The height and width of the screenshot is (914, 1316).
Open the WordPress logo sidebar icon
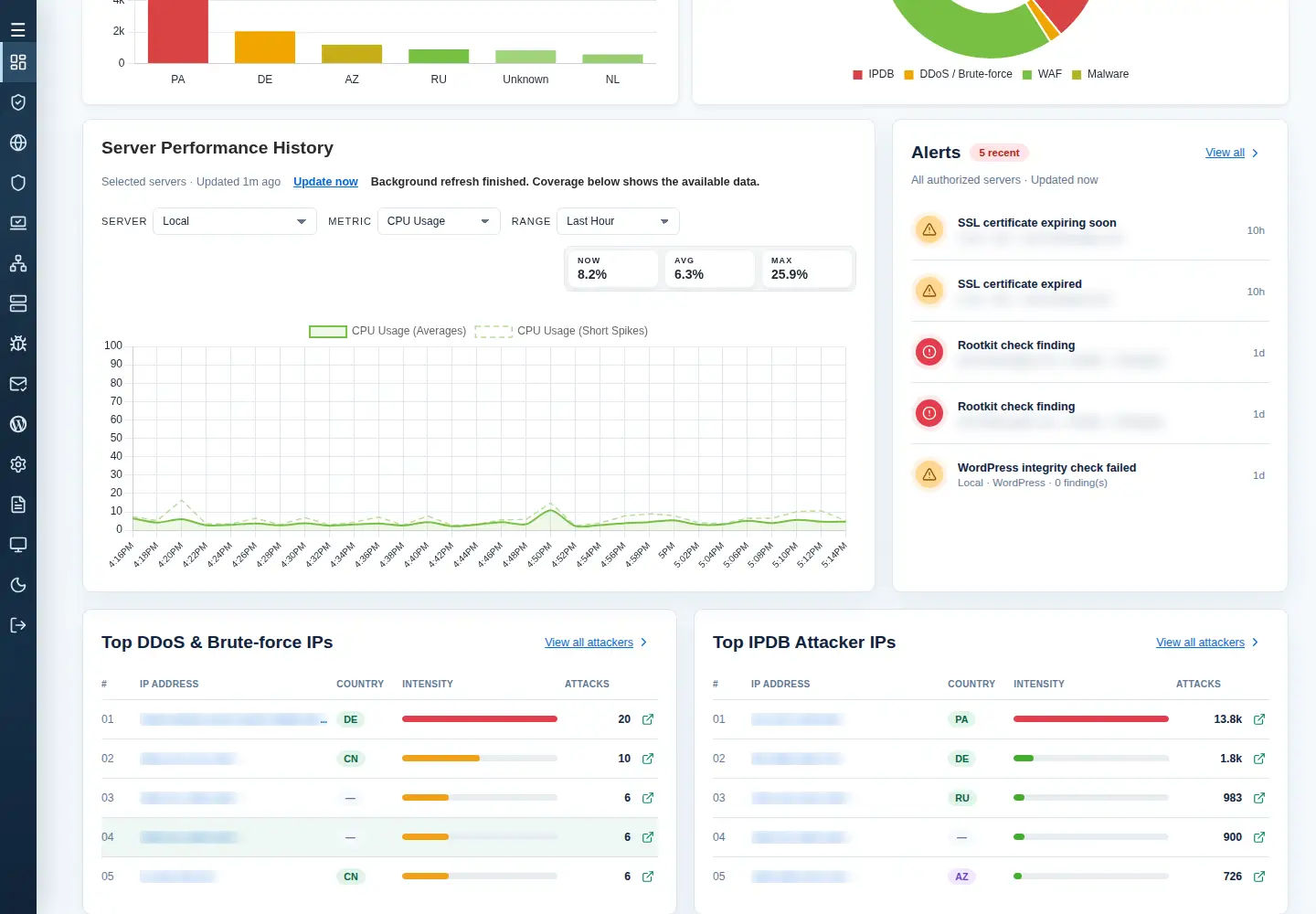(x=18, y=424)
